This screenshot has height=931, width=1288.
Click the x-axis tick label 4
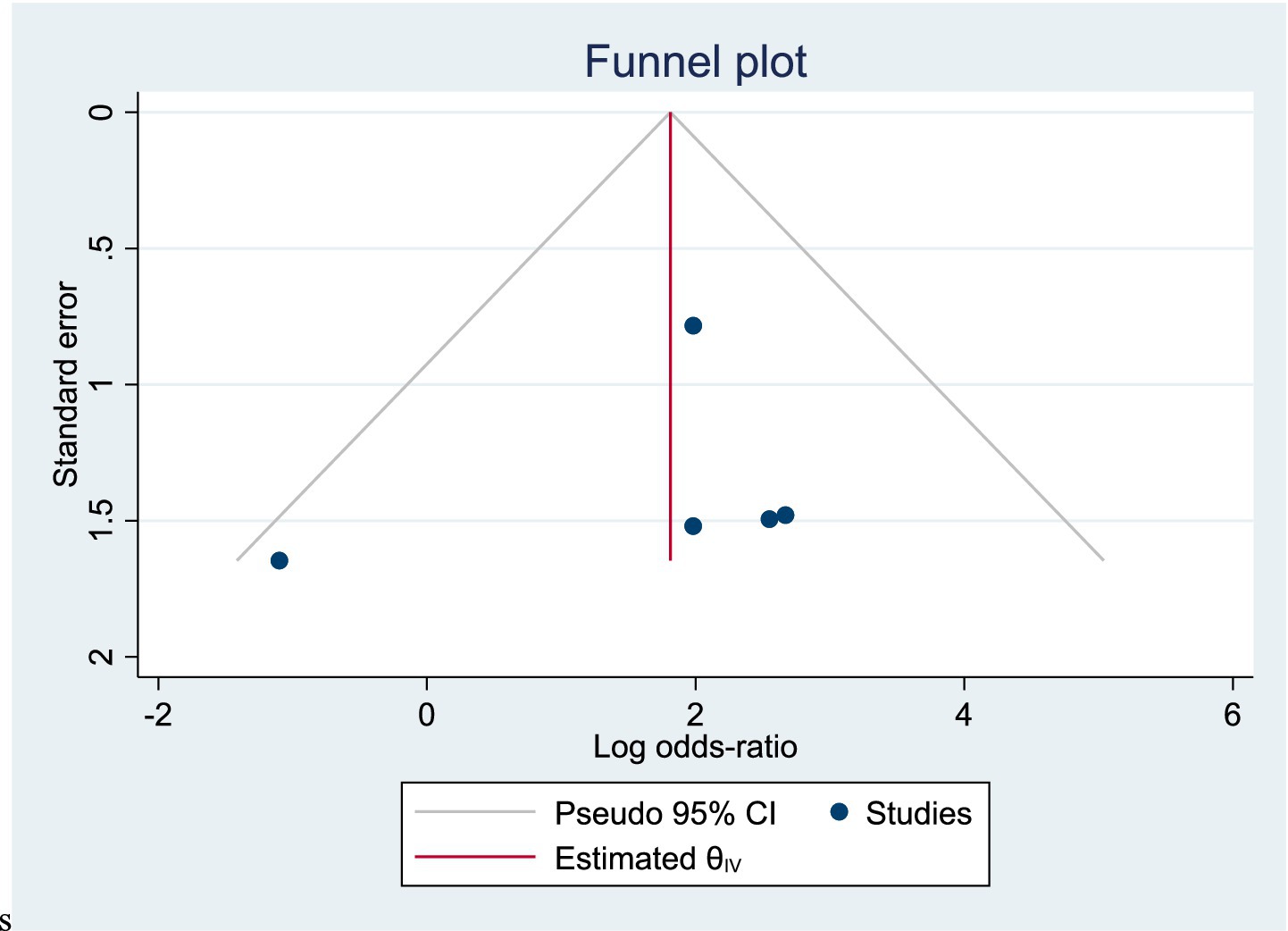[x=963, y=715]
